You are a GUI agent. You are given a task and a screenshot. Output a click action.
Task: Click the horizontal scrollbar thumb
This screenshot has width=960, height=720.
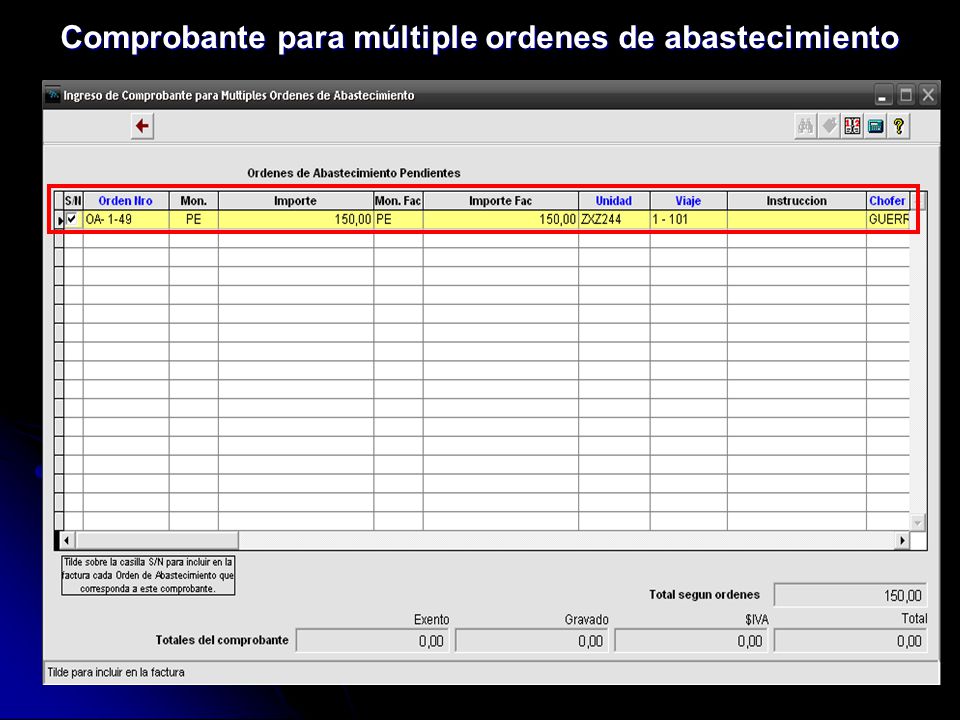[x=157, y=541]
